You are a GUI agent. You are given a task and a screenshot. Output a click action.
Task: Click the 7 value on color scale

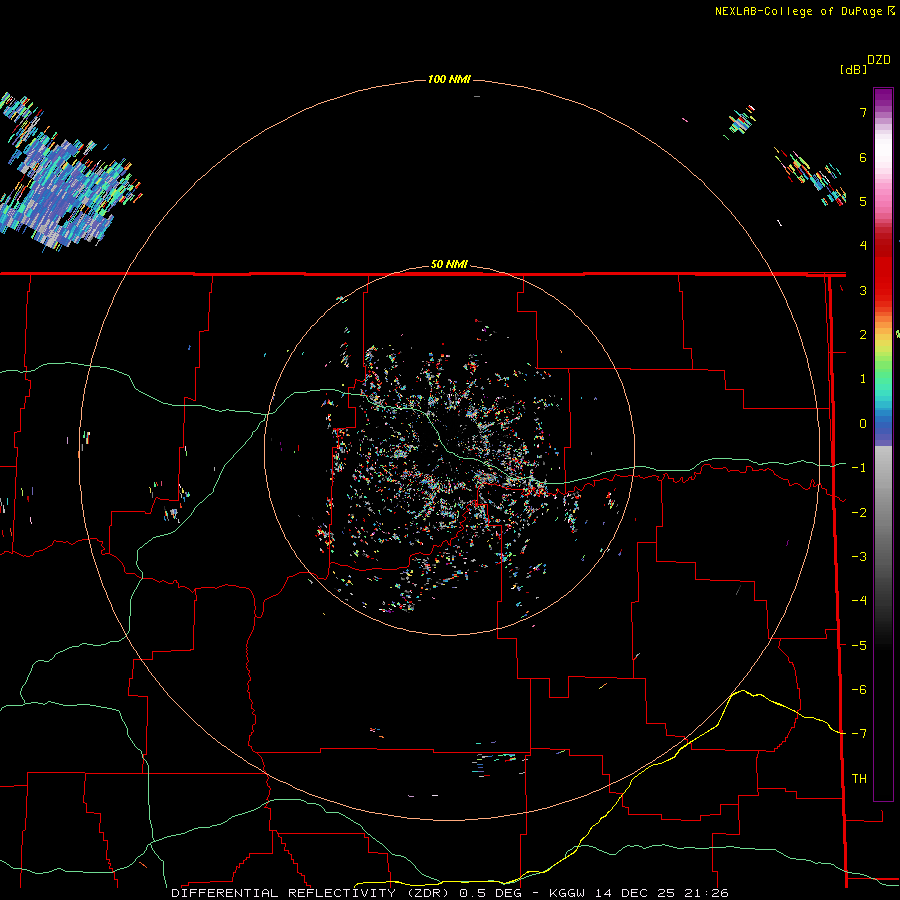[x=863, y=112]
